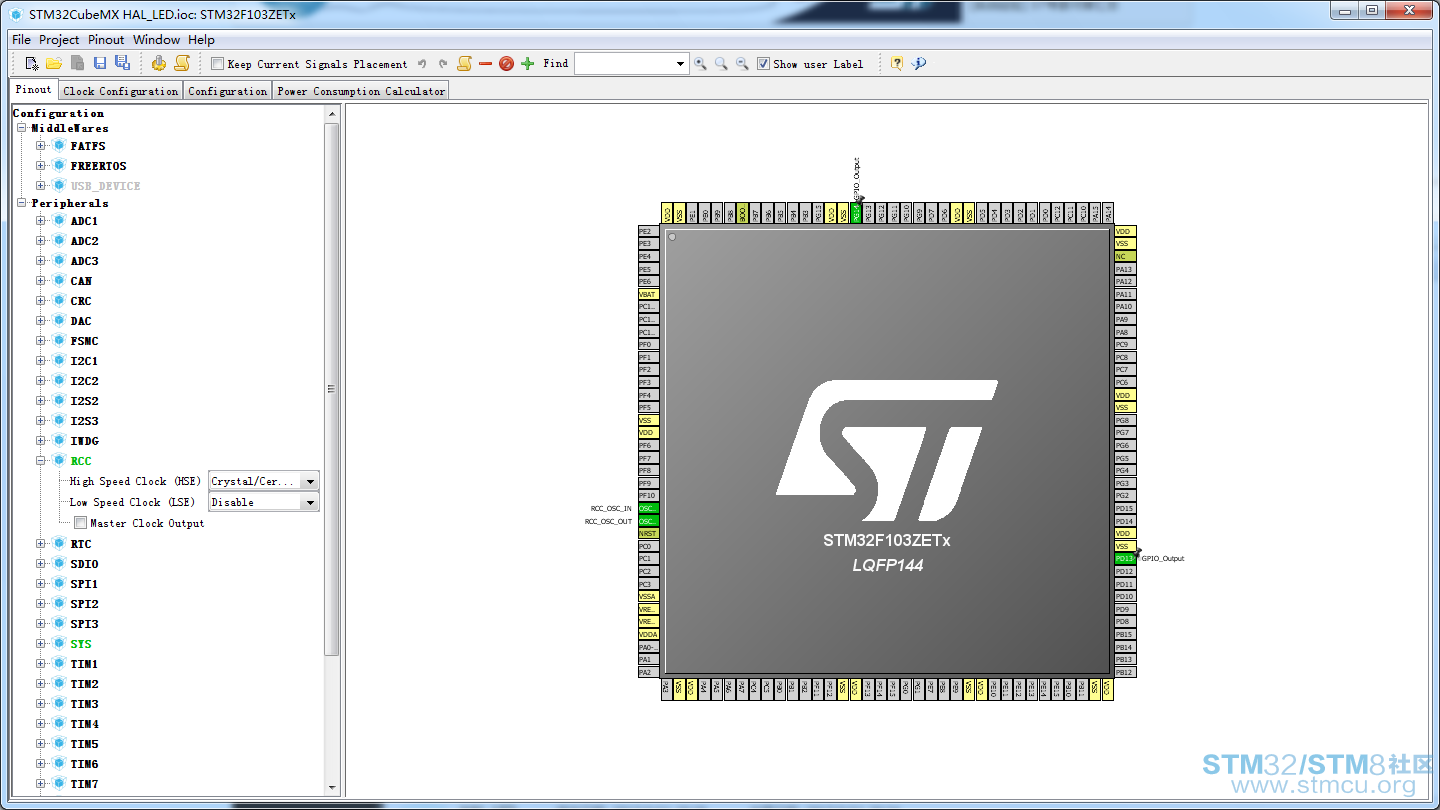Click the ADC1 peripheral icon
The image size is (1440, 810).
click(x=59, y=221)
